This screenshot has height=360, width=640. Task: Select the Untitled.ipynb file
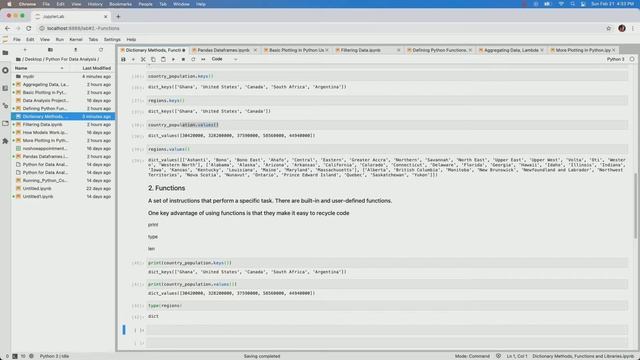coord(63,189)
